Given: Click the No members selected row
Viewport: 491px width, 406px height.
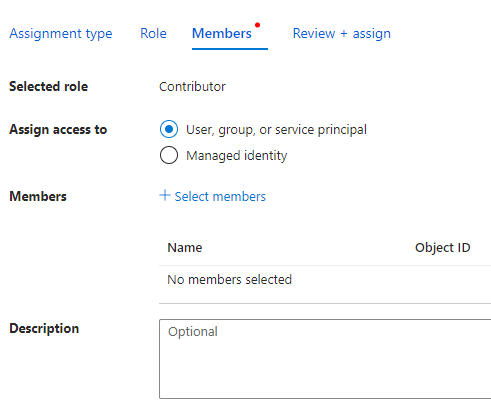Looking at the screenshot, I should [x=325, y=279].
